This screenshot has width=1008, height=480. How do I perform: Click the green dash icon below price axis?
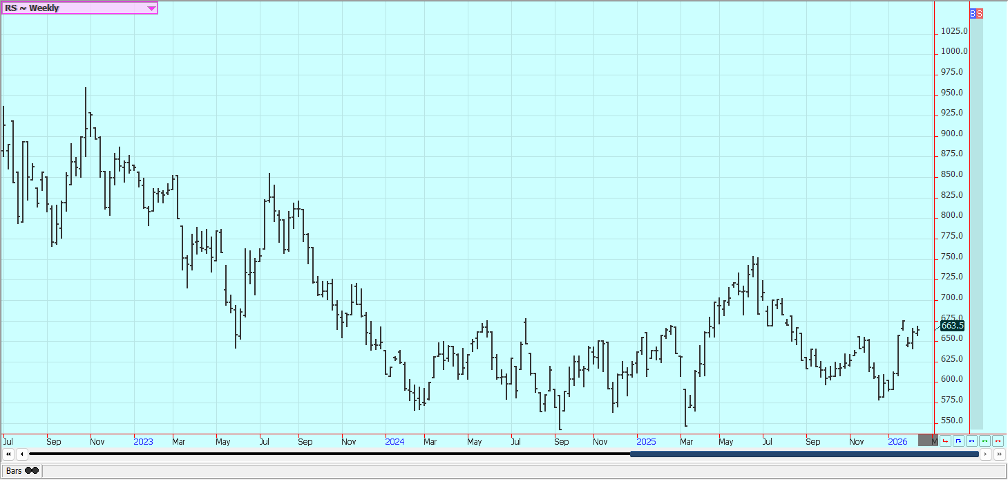pyautogui.click(x=984, y=440)
